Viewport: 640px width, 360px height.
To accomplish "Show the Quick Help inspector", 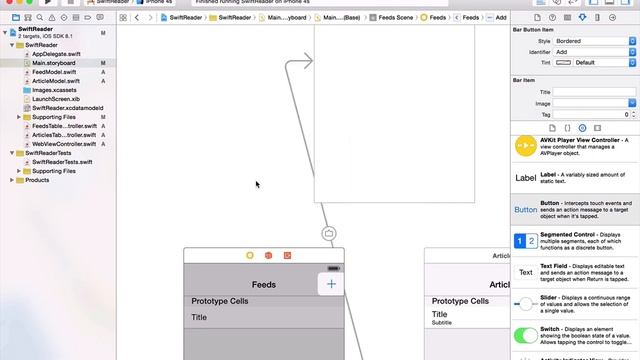I will click(552, 18).
